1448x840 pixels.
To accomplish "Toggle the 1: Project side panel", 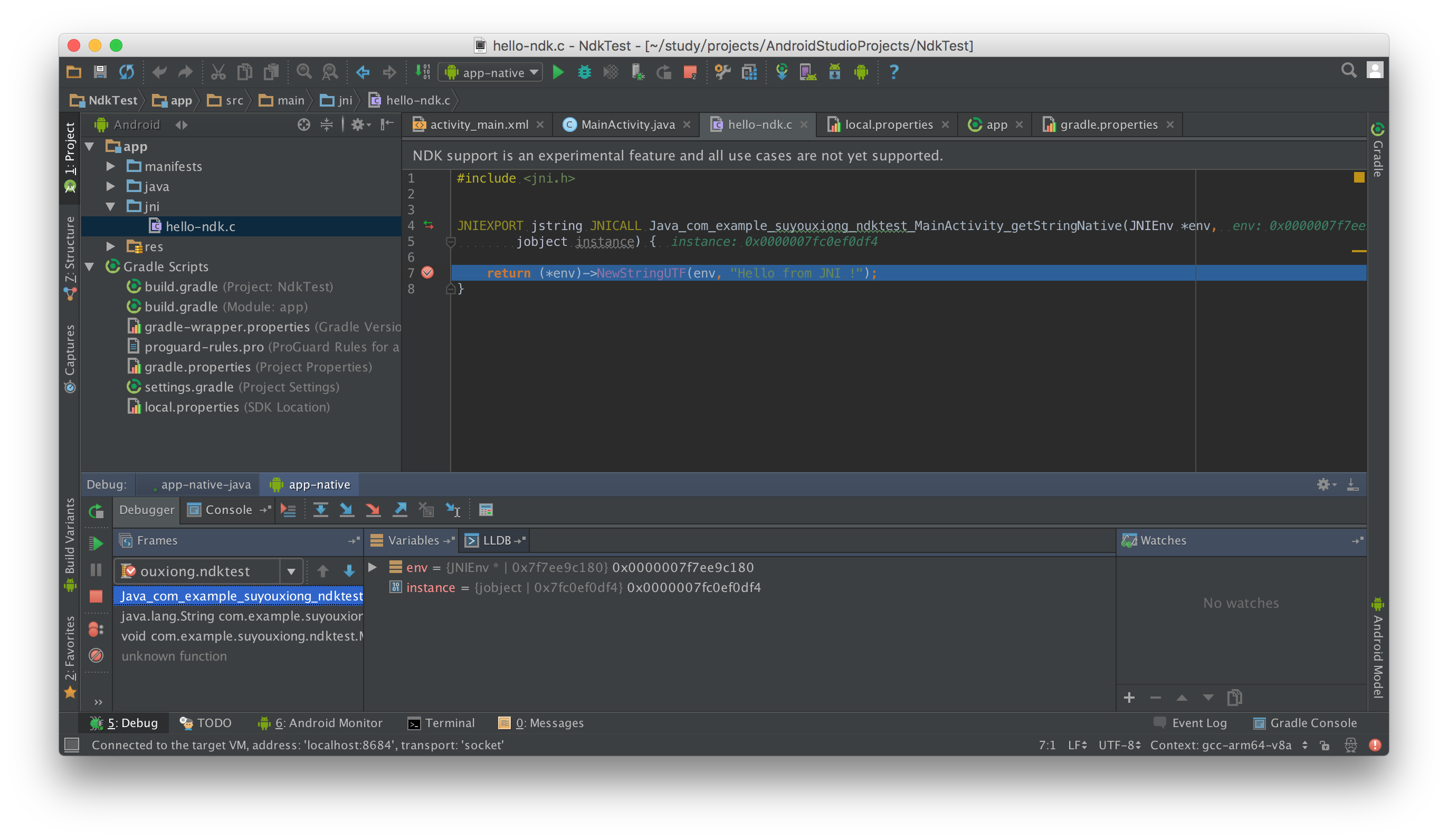I will (70, 157).
